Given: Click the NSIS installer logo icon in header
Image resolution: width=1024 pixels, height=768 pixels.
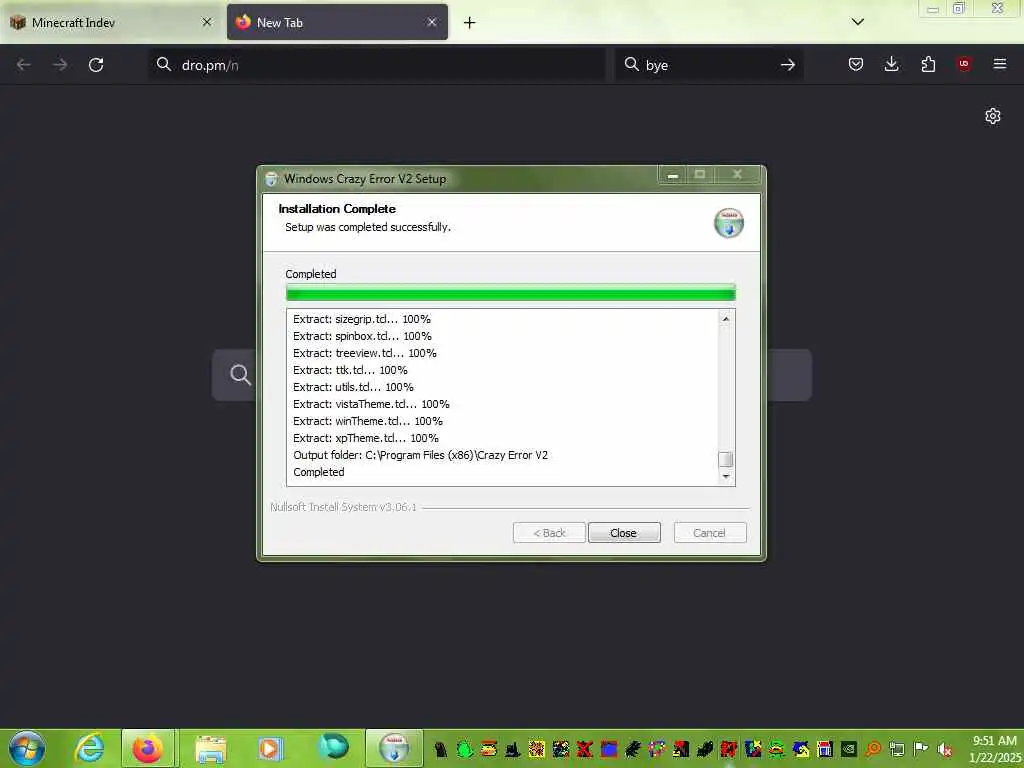Looking at the screenshot, I should pos(729,223).
